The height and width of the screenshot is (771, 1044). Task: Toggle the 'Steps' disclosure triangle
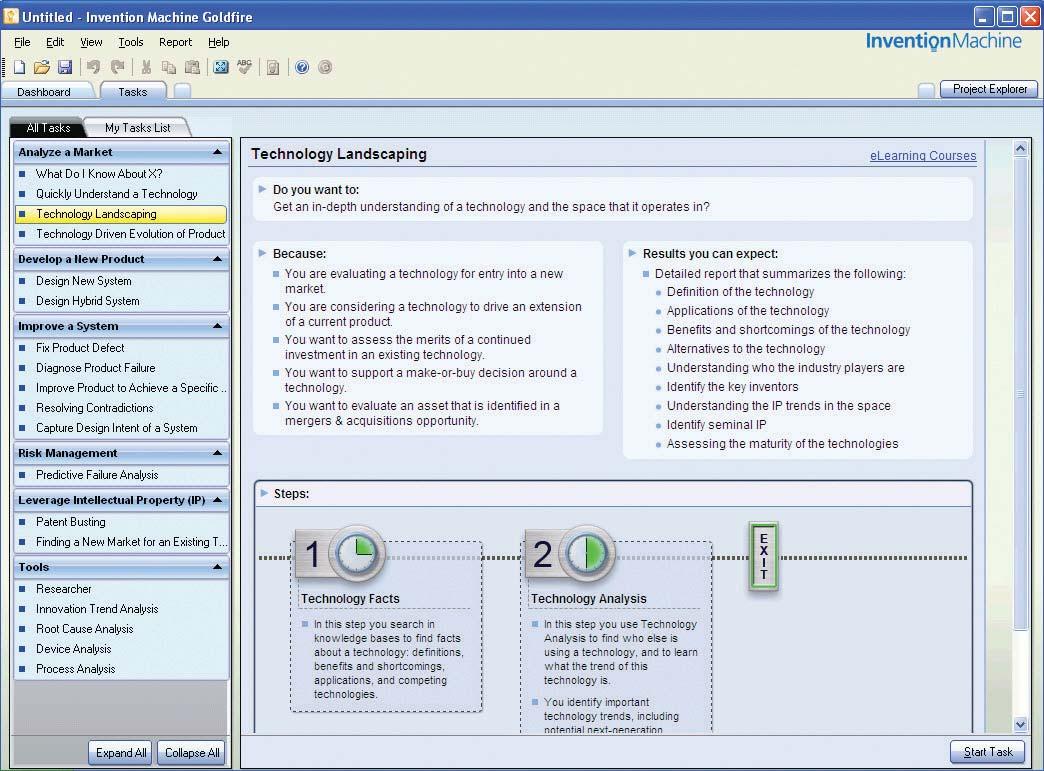[264, 493]
